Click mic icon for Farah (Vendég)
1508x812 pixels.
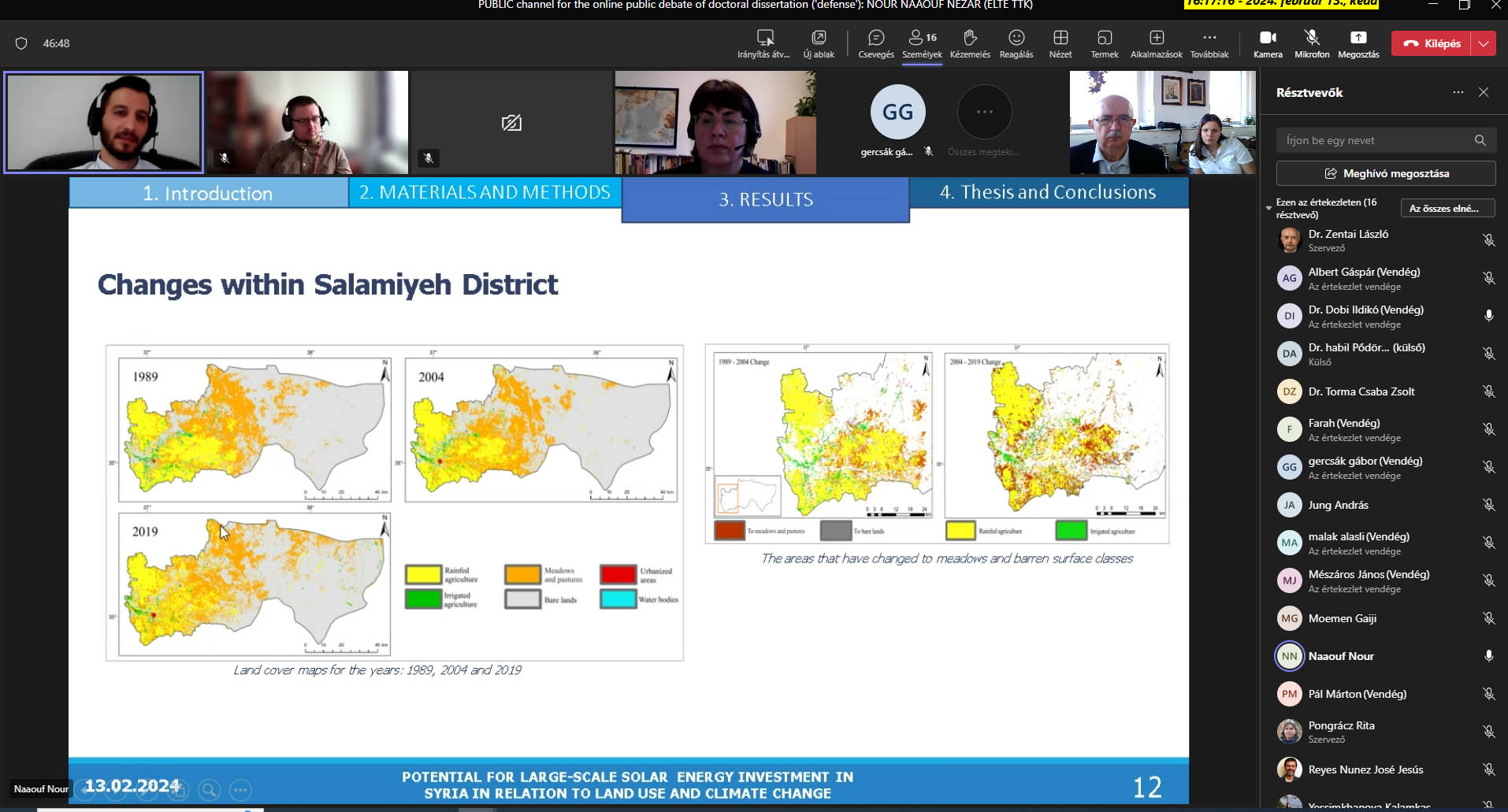[1489, 429]
